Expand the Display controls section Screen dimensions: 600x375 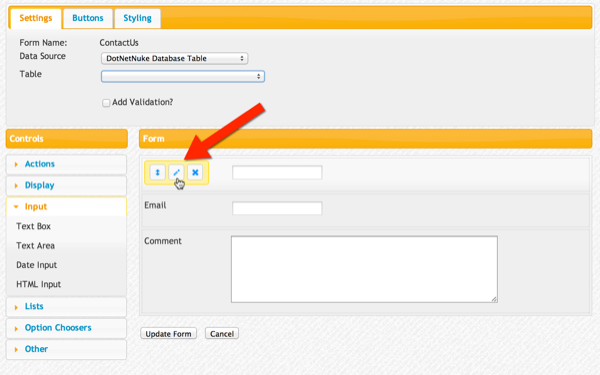66,186
